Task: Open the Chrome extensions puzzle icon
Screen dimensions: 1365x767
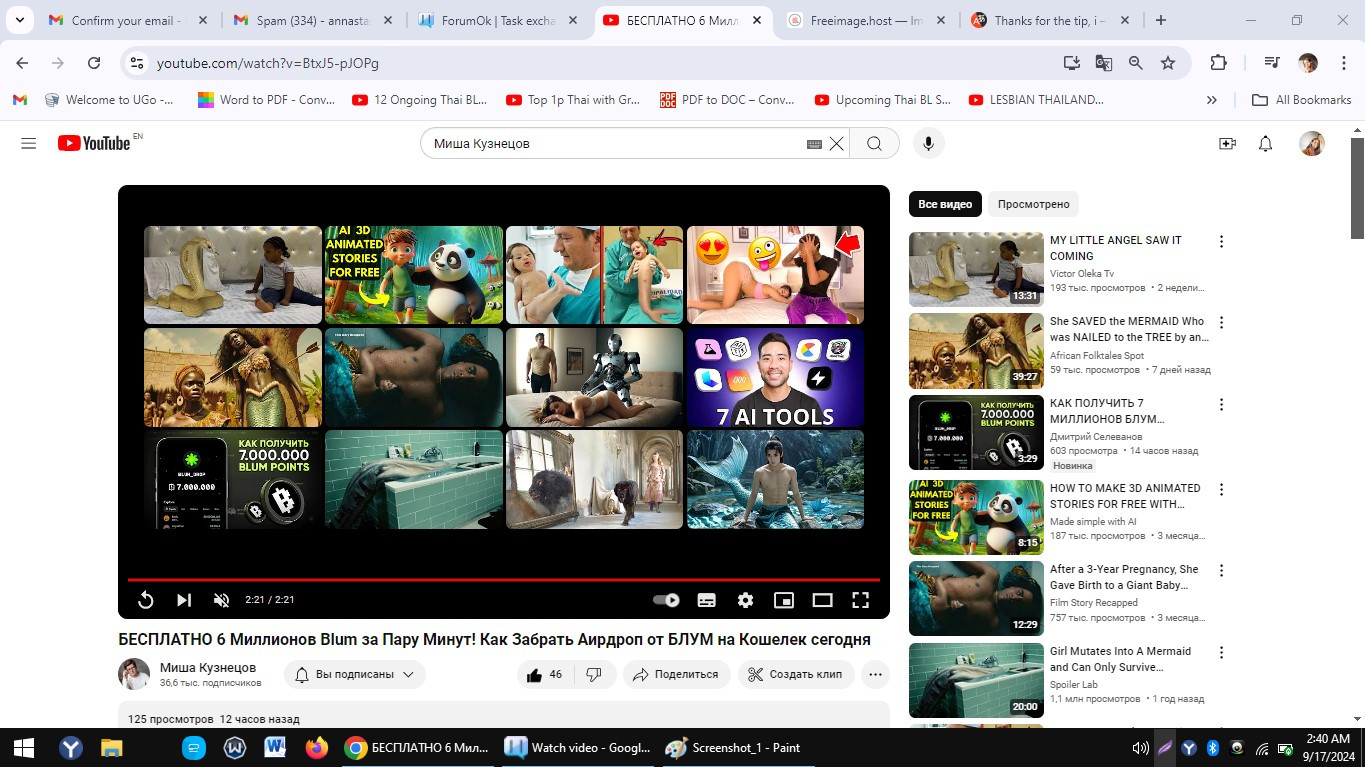Action: click(1218, 62)
